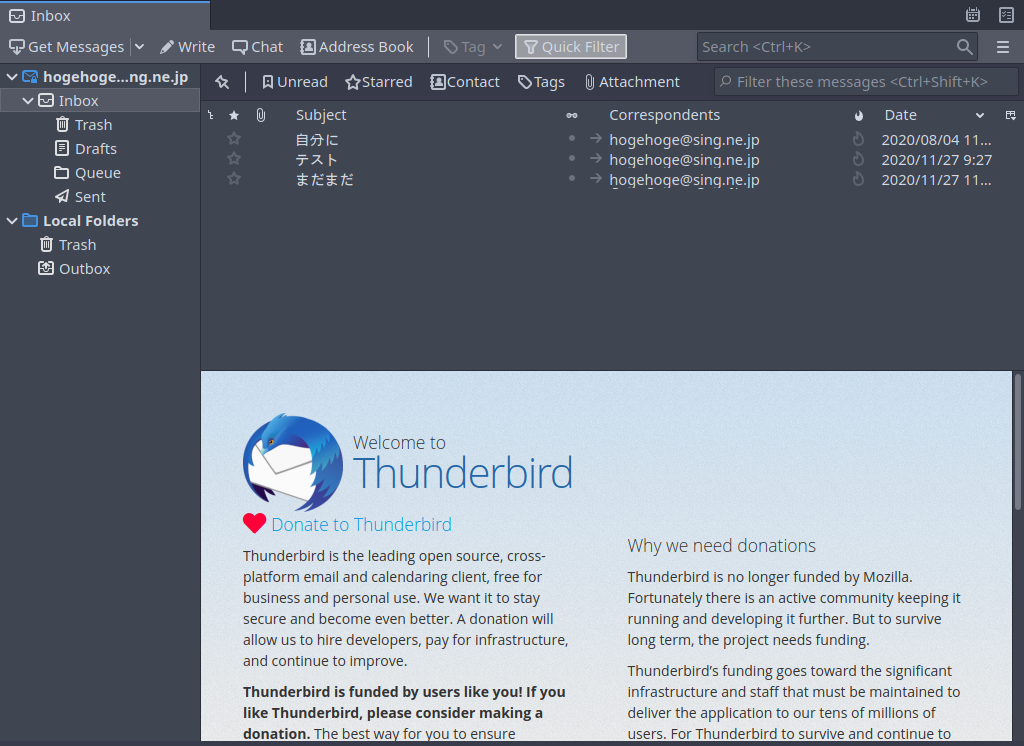1024x746 pixels.
Task: Open the Address Book
Action: click(x=357, y=47)
